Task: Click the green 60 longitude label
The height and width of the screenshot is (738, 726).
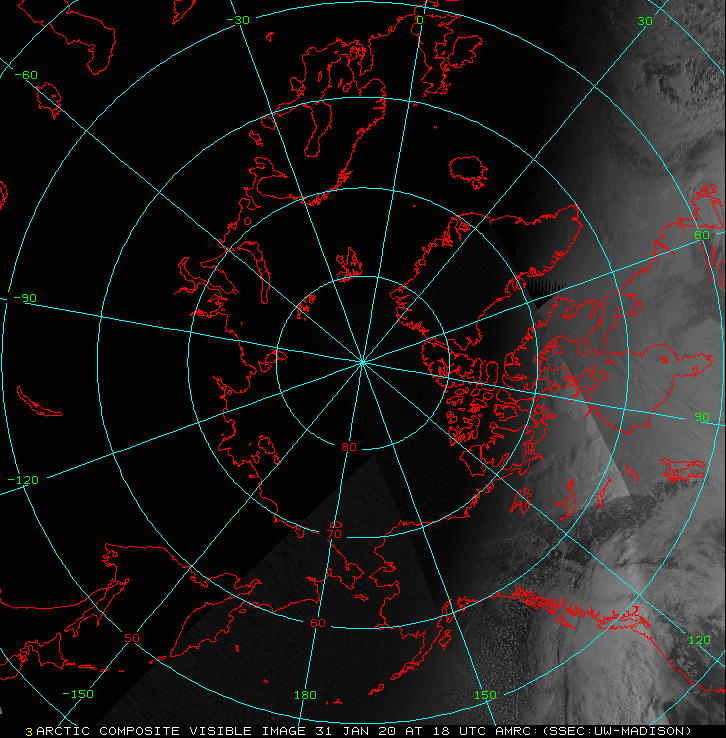Action: coord(702,235)
